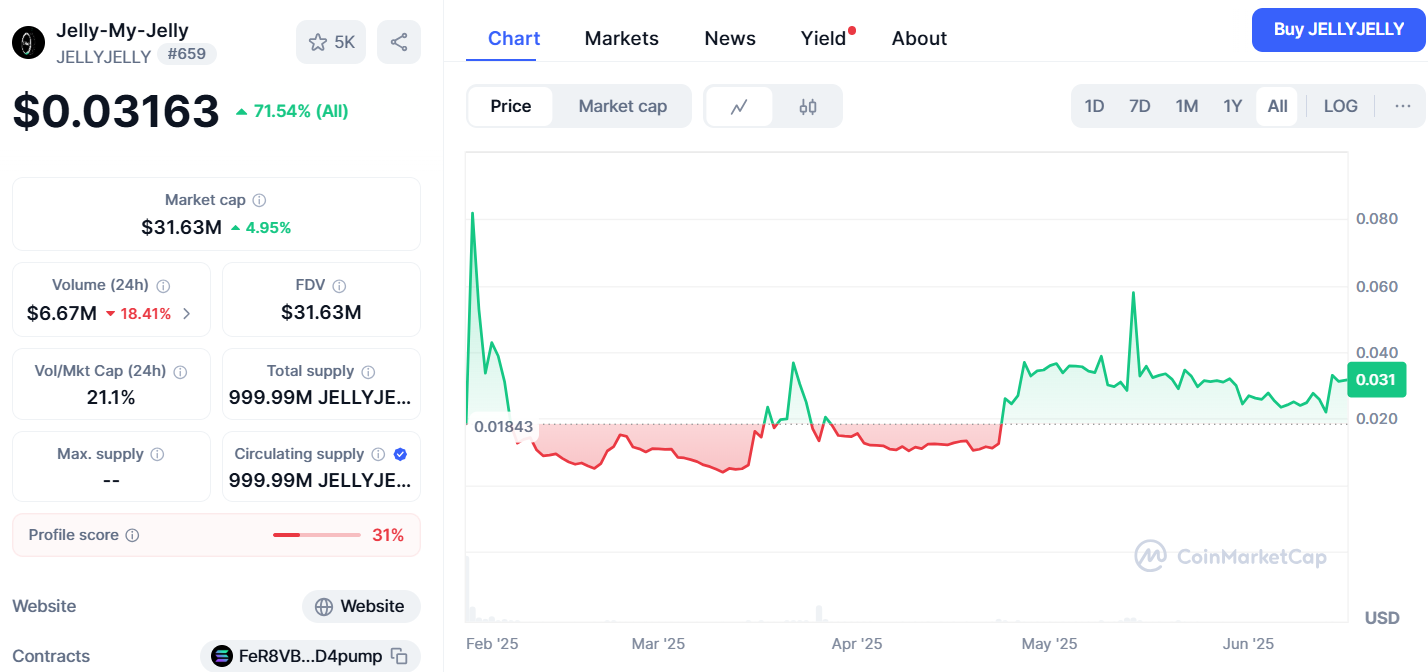The width and height of the screenshot is (1428, 672).
Task: Click the $6.67M volume value
Action: coord(62,314)
